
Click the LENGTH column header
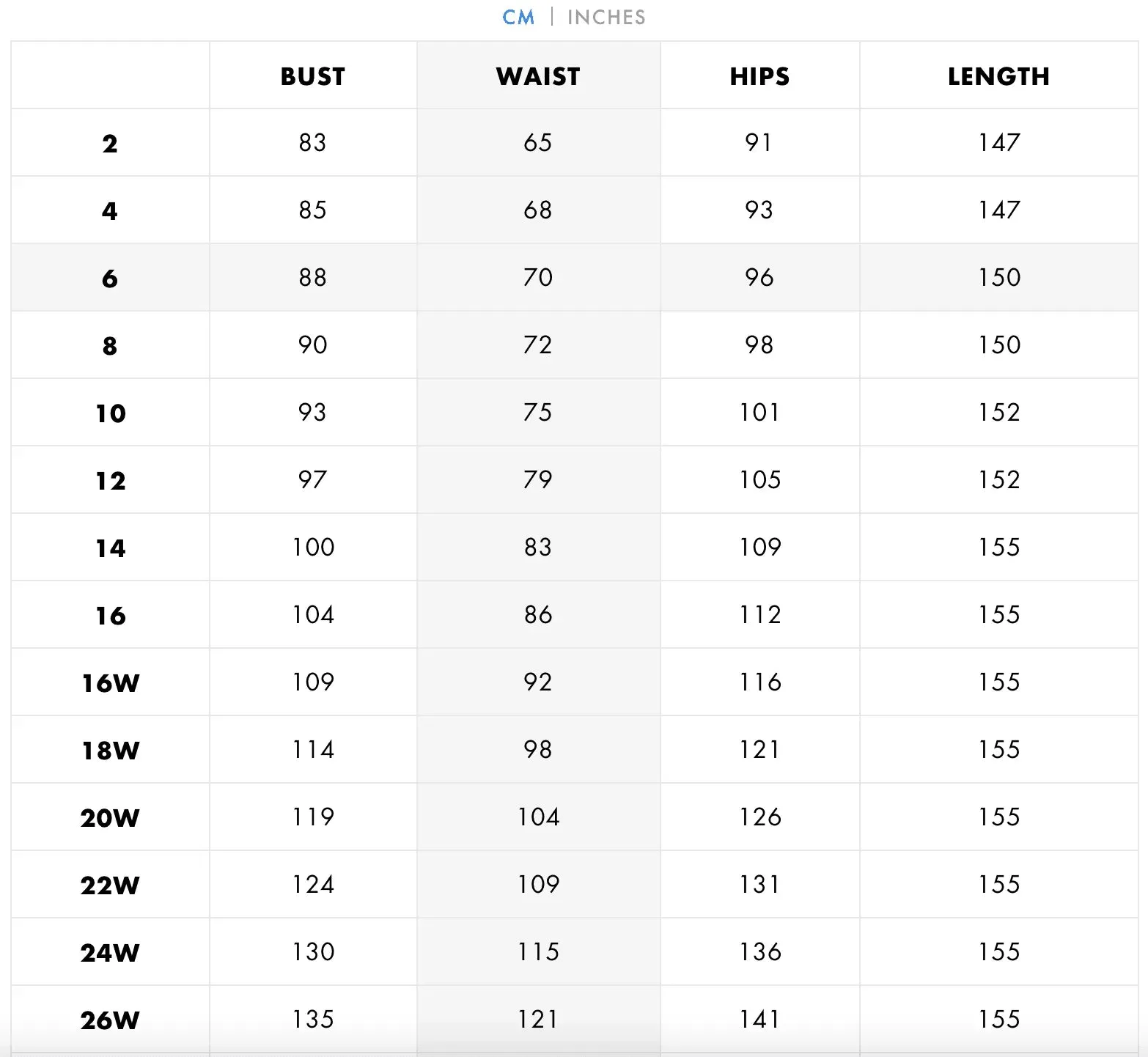(998, 76)
